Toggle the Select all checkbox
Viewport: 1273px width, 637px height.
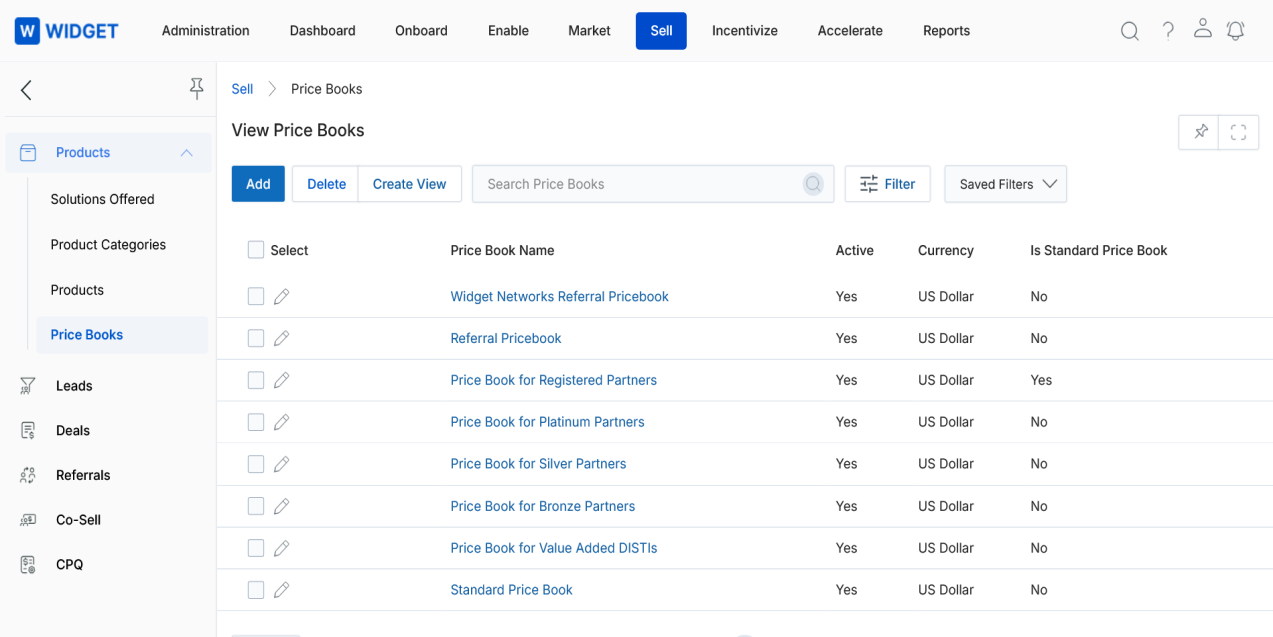point(256,250)
